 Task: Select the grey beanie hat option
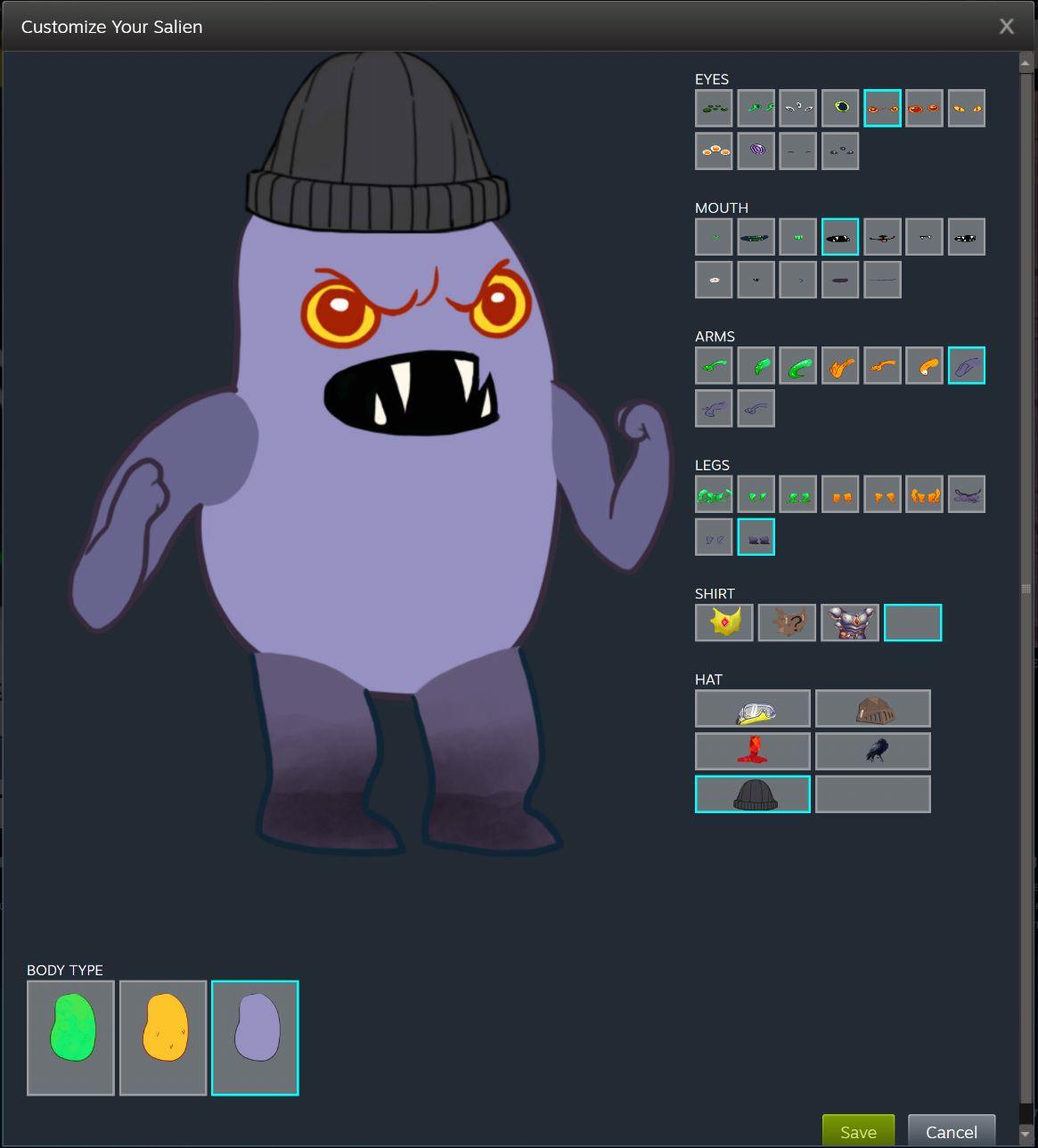pos(753,794)
